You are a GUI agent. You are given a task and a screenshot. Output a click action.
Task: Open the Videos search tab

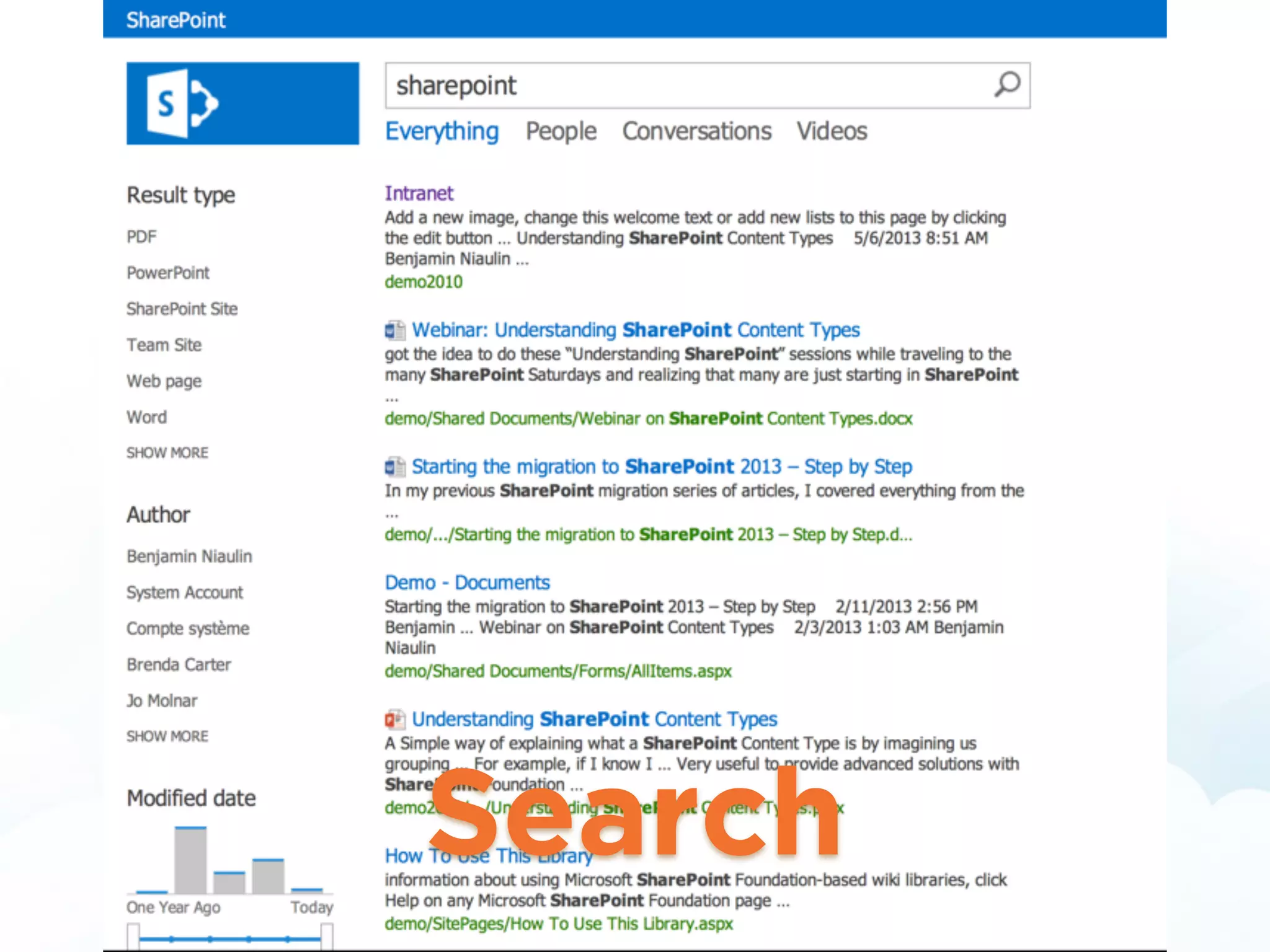pyautogui.click(x=832, y=131)
